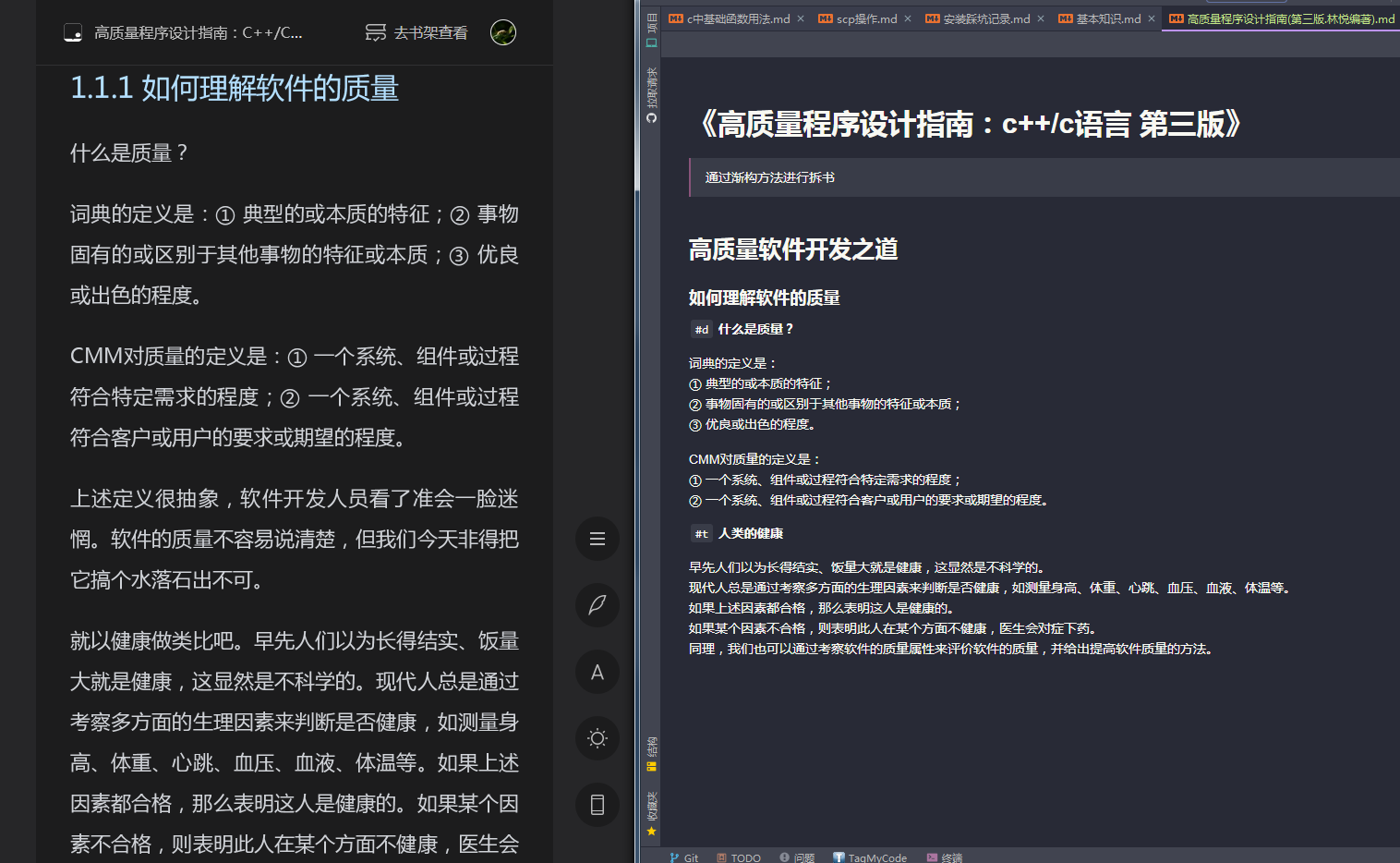Expand the 收藏夹 favorites side panel

(x=651, y=813)
